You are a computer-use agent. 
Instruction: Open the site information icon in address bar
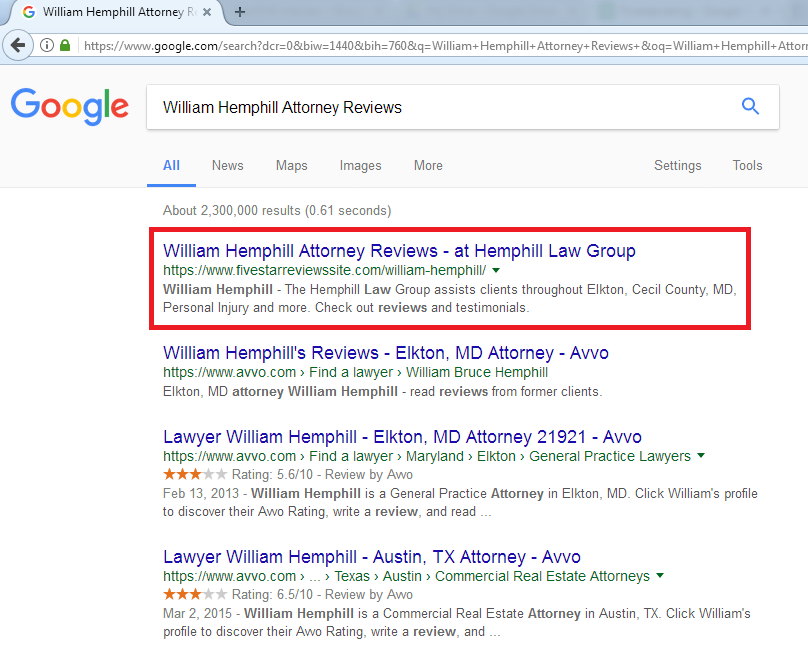tap(46, 45)
